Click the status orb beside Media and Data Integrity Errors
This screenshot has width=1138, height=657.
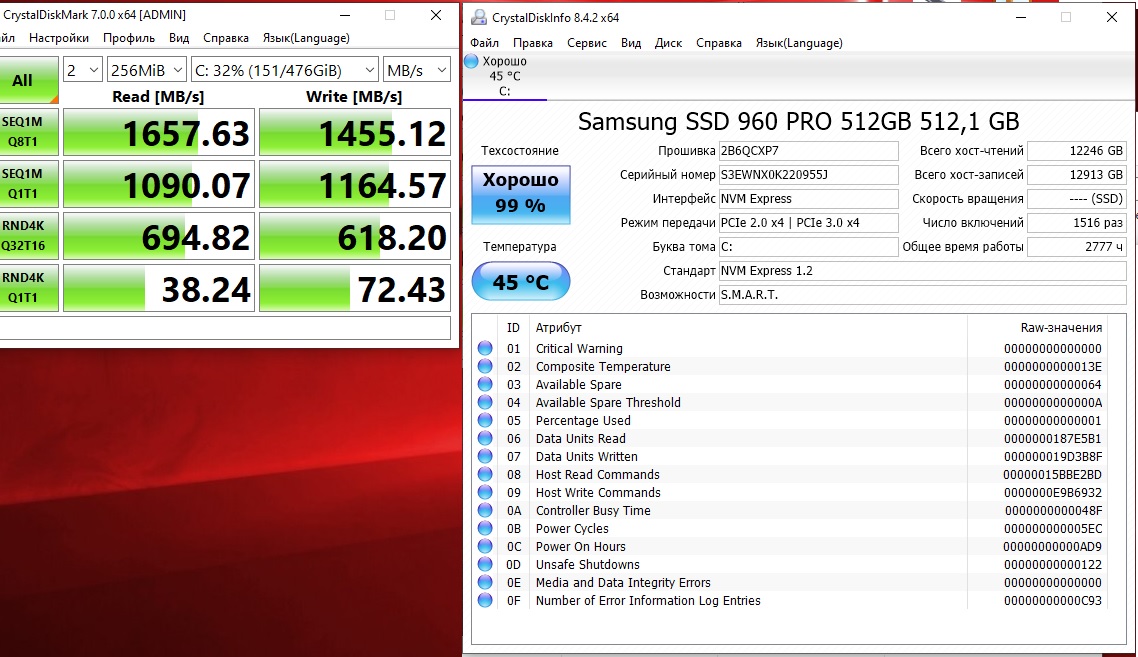(485, 582)
